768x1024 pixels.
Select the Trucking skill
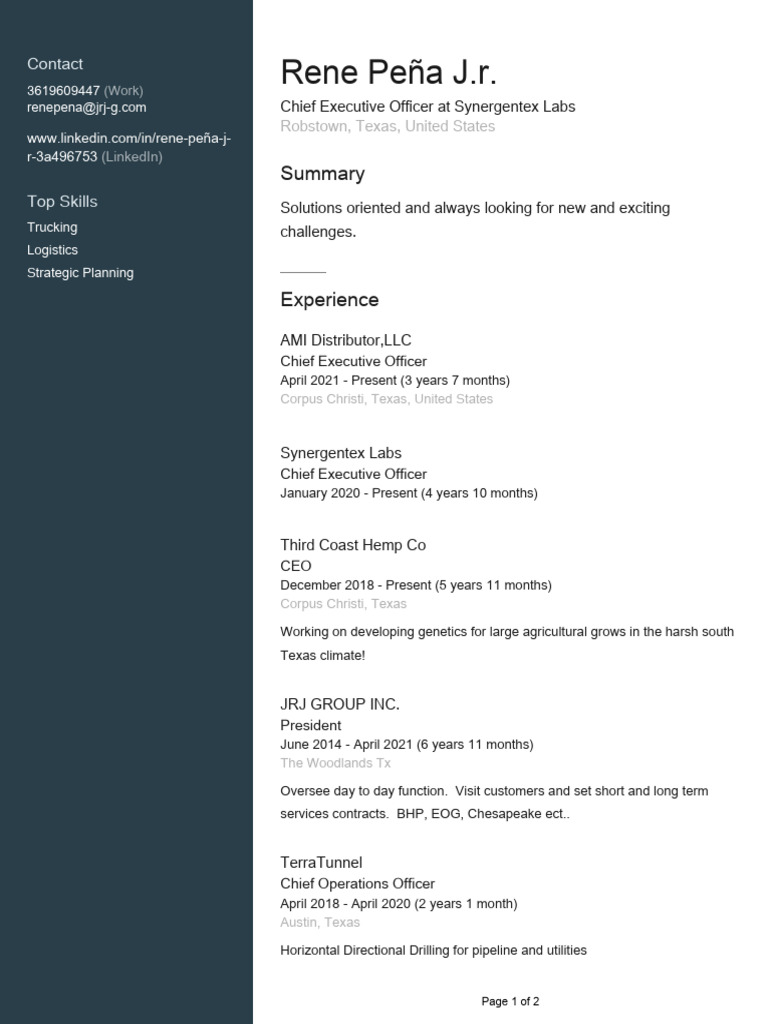(52, 227)
